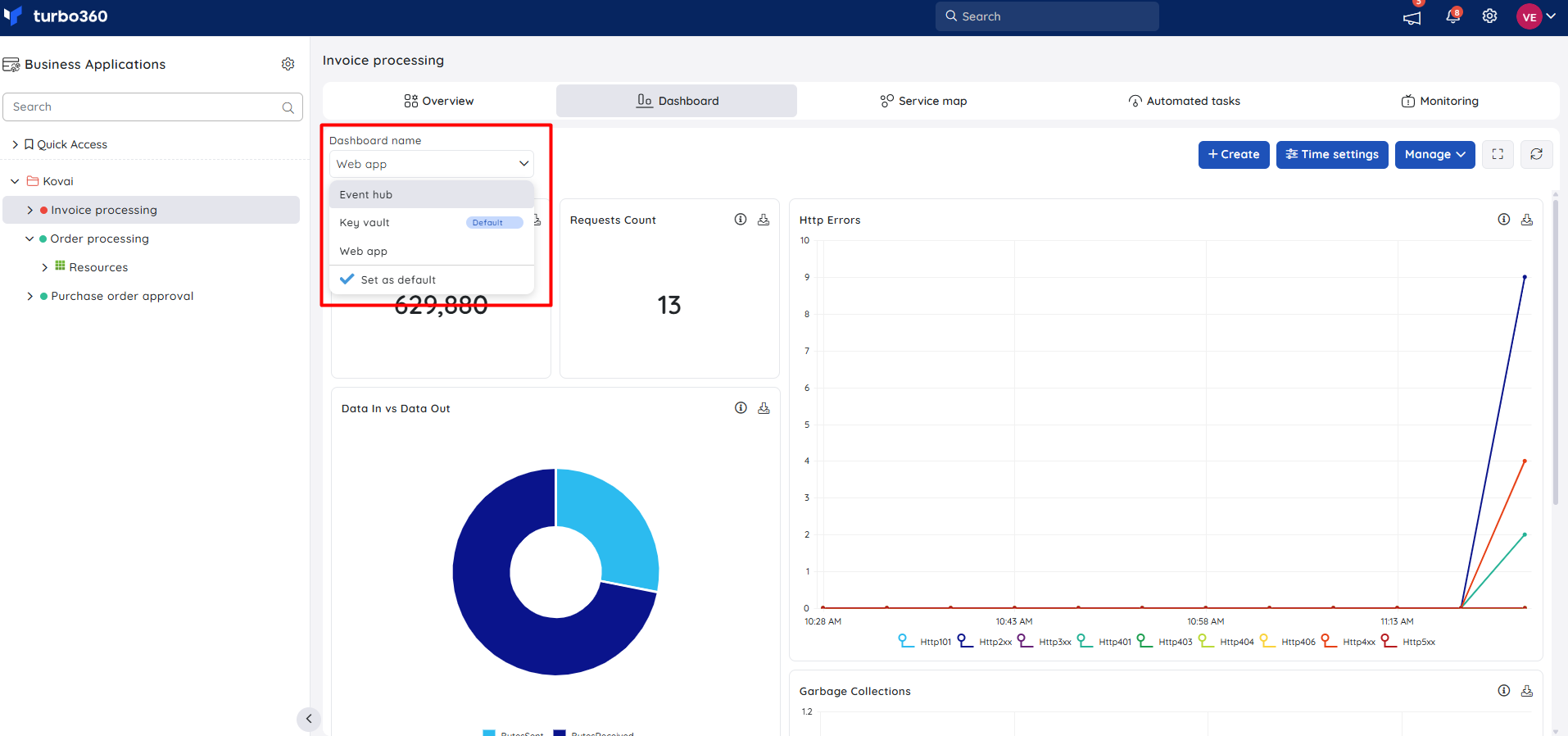Toggle Http406 legend series
Image resolution: width=1568 pixels, height=736 pixels.
(x=1287, y=642)
